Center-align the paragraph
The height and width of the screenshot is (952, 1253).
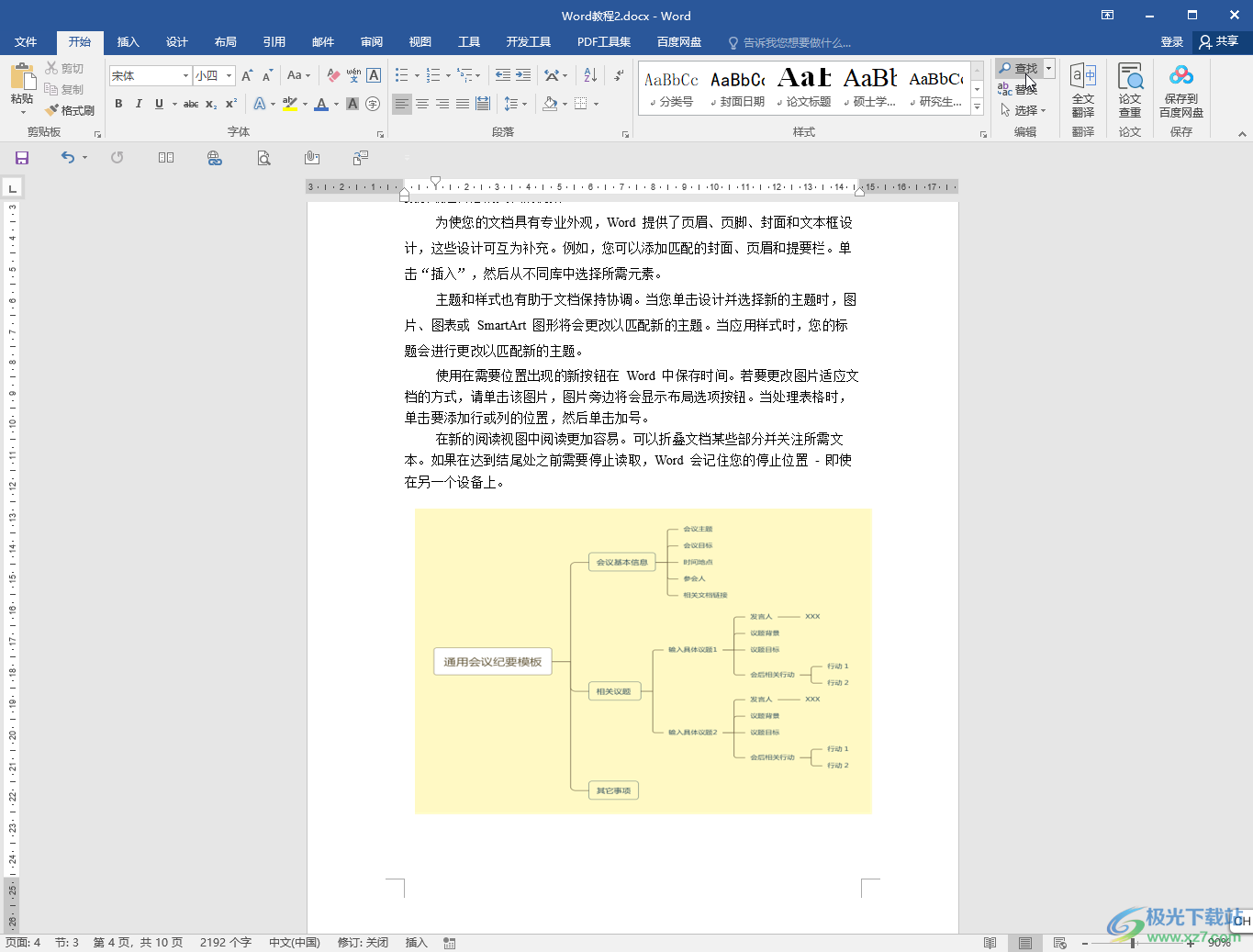[422, 104]
